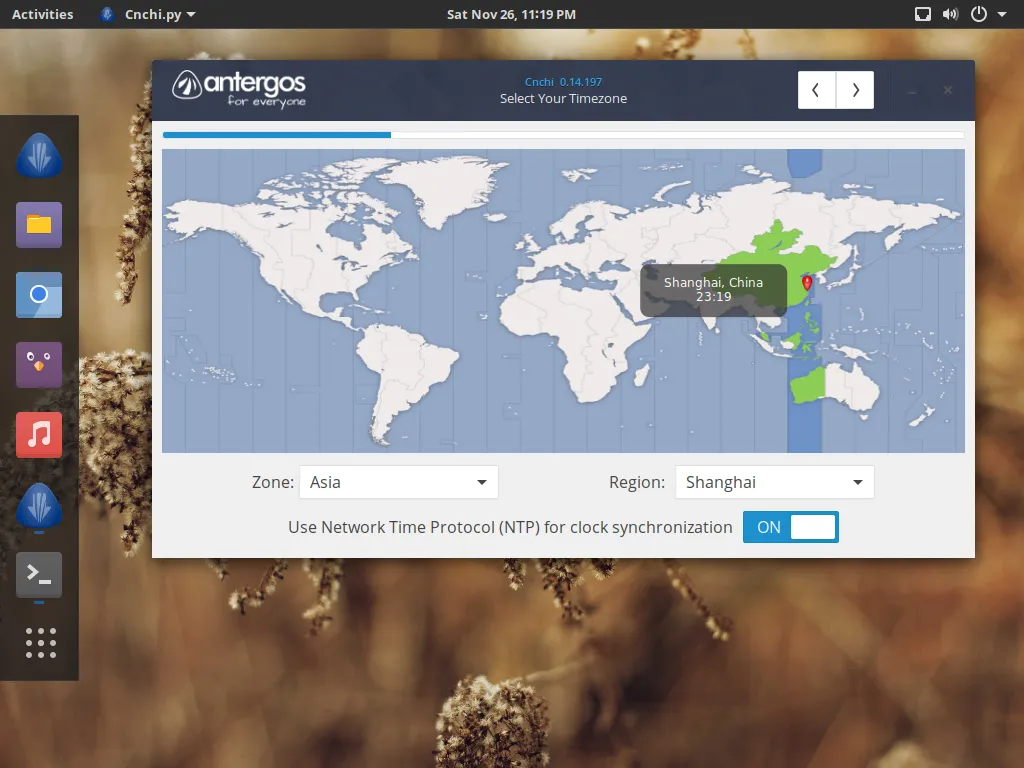
Task: Click the running Cnchi icon above the Terminal icon
Action: click(39, 505)
